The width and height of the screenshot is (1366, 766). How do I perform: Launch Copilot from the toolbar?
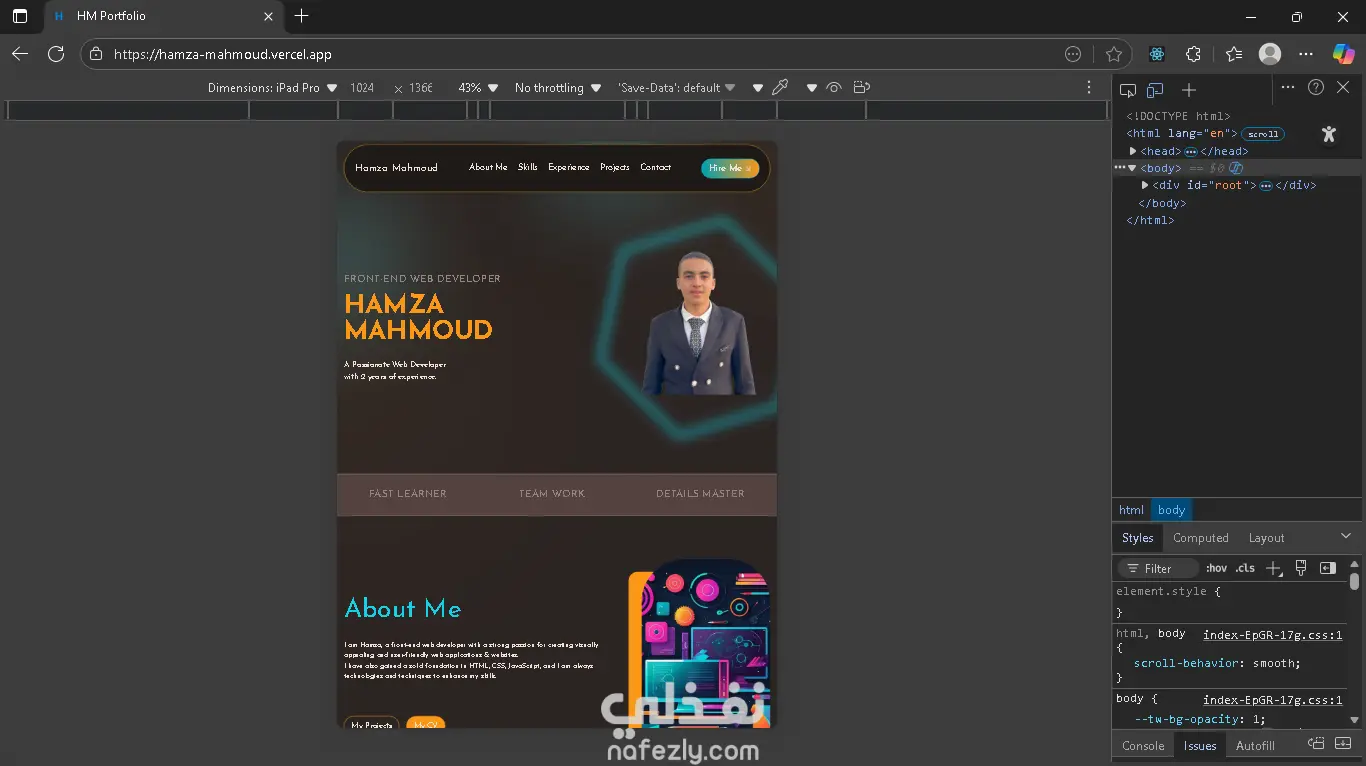pos(1343,54)
